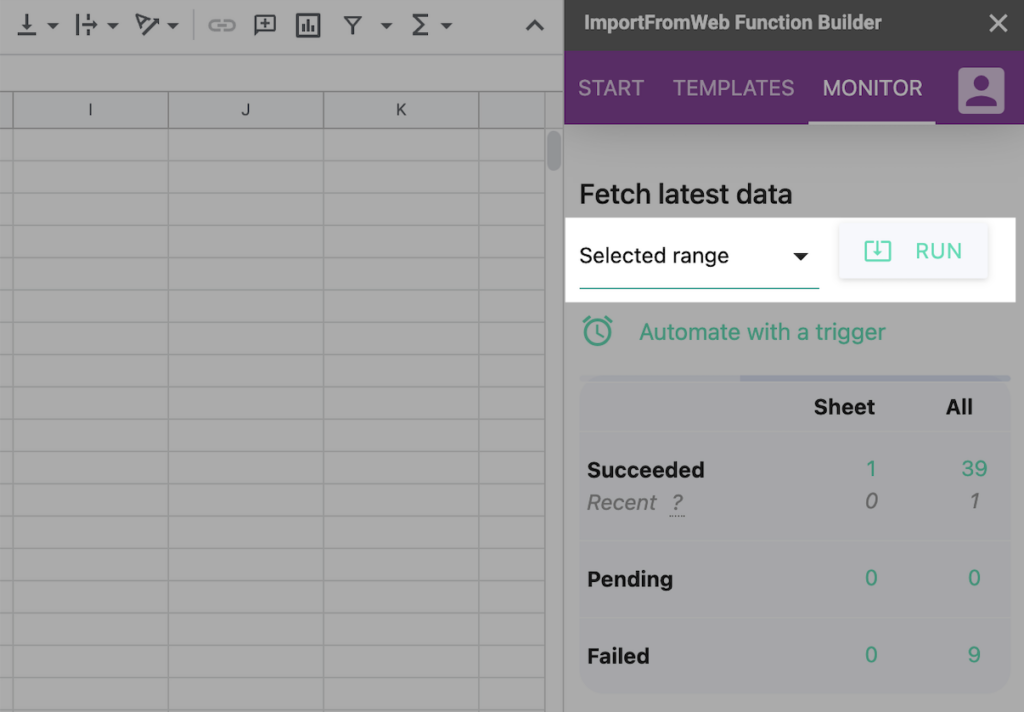1024x712 pixels.
Task: Click the Sheet column heading
Action: (x=844, y=407)
